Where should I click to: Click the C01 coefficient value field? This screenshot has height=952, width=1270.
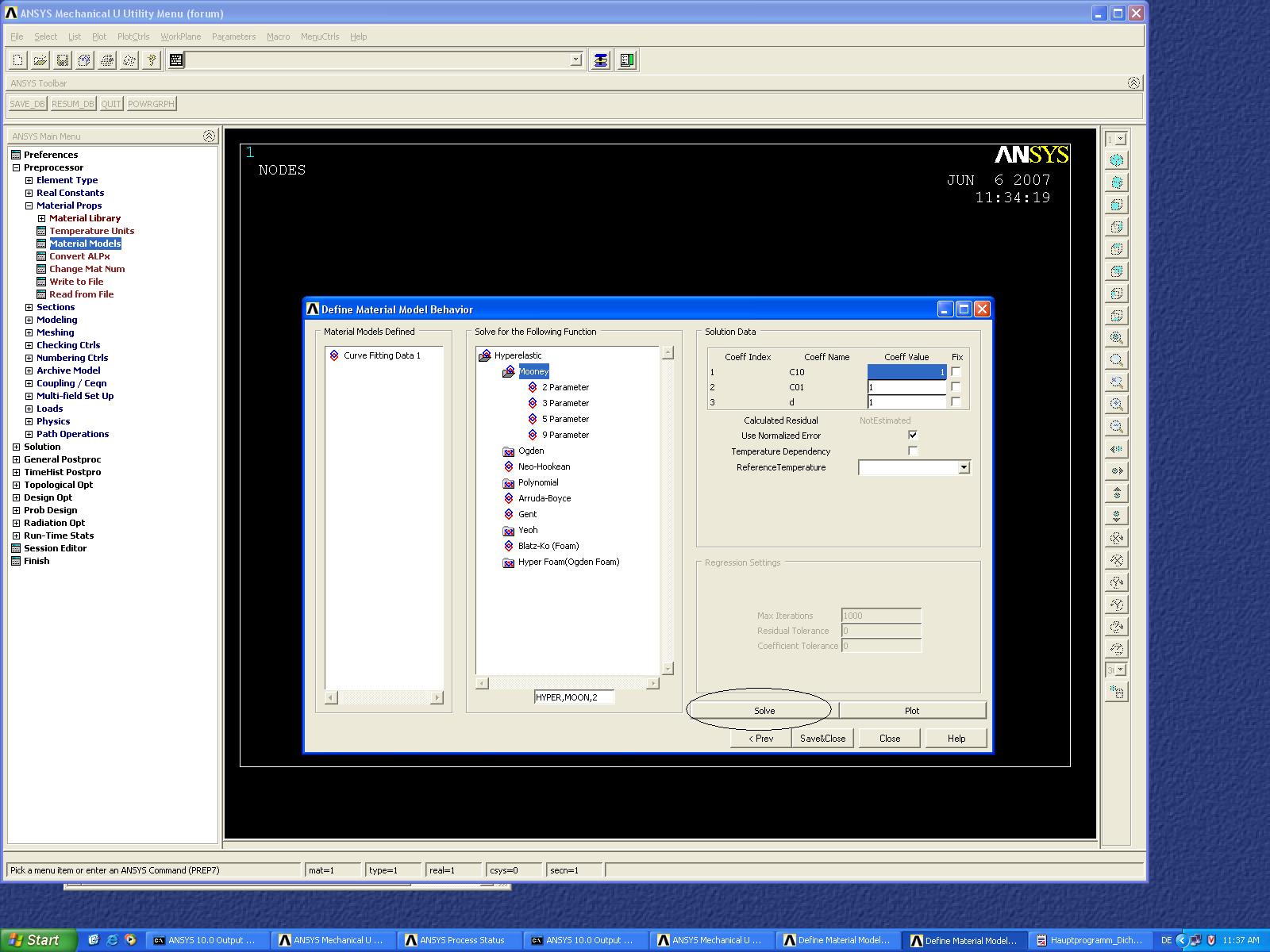(906, 387)
